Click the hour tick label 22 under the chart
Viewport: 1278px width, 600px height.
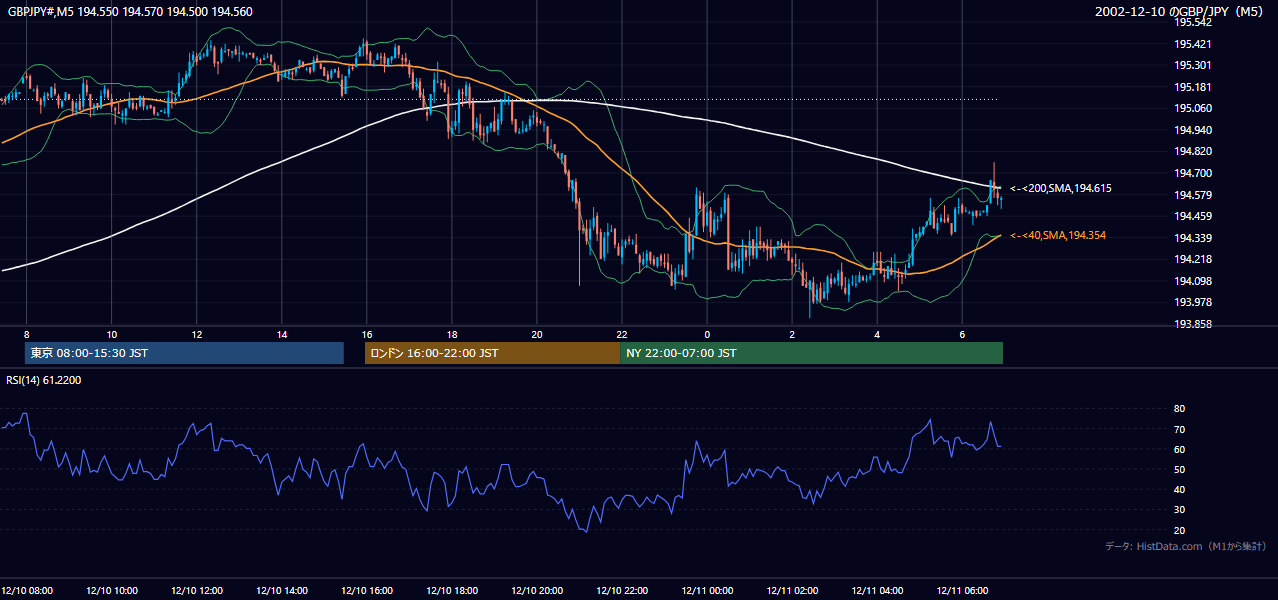click(x=622, y=334)
